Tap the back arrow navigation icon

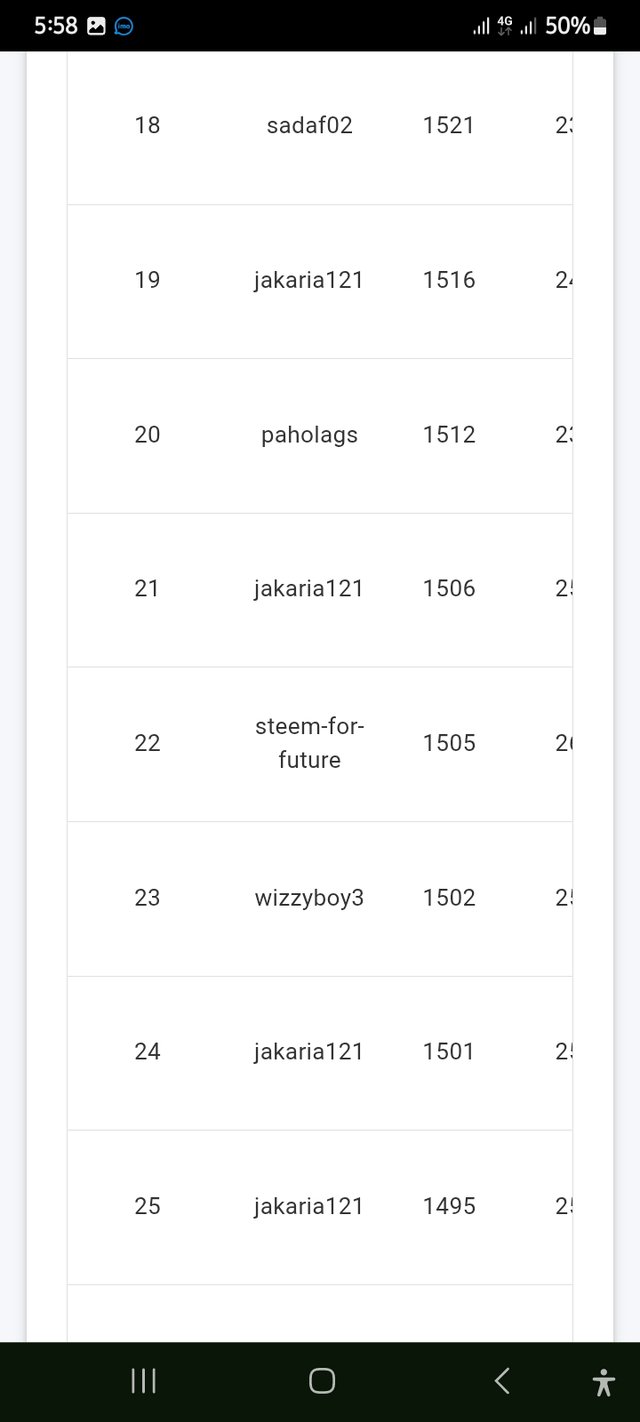click(x=502, y=1381)
